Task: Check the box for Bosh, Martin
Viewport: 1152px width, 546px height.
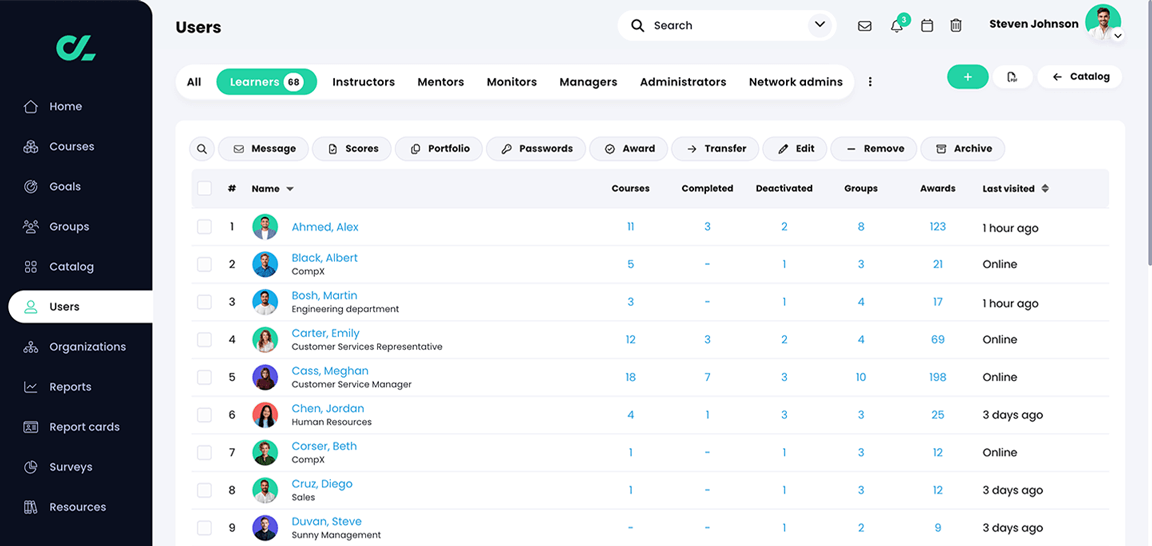Action: point(204,302)
